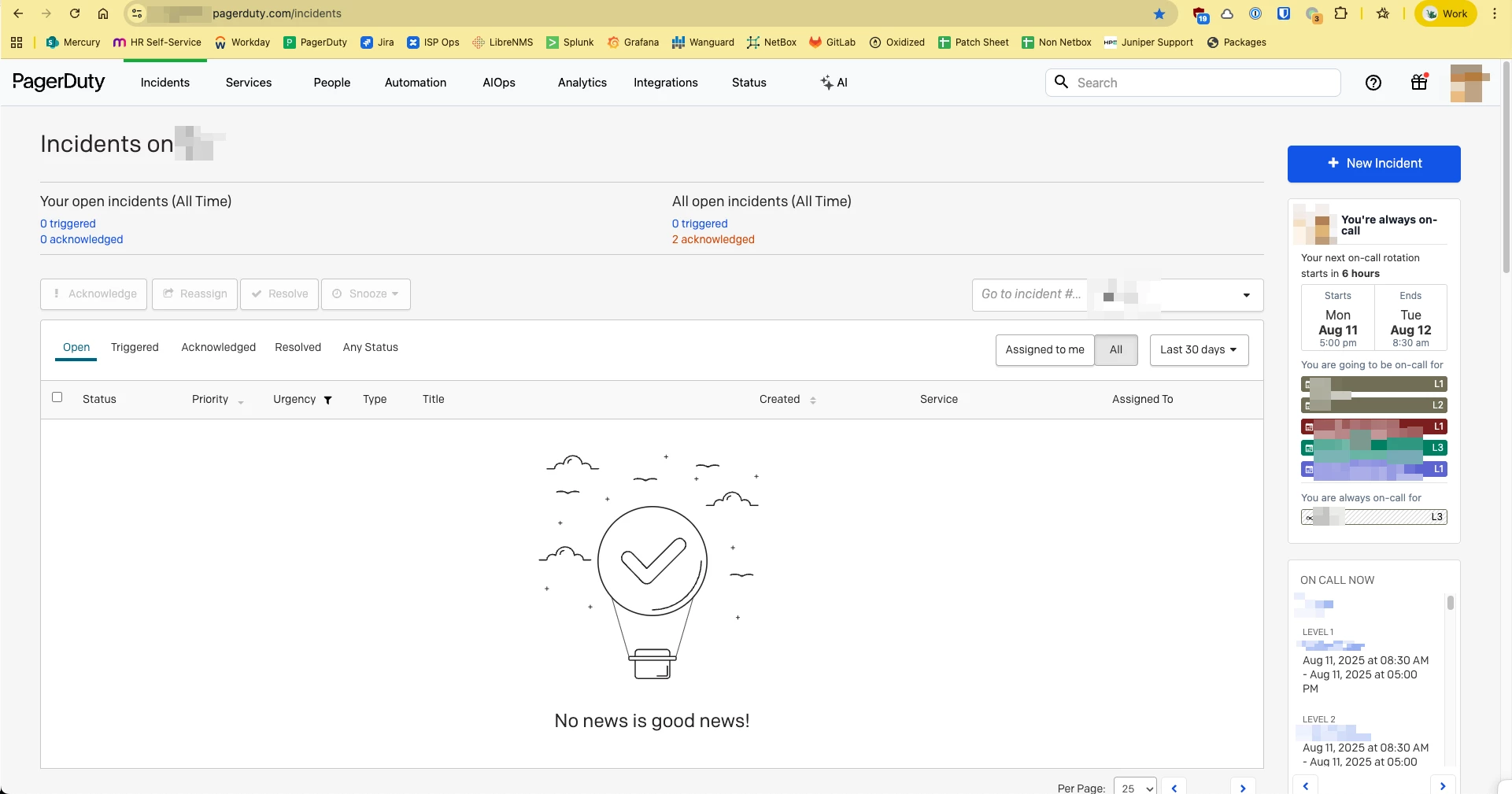Switch to the Resolved tab

(x=298, y=347)
